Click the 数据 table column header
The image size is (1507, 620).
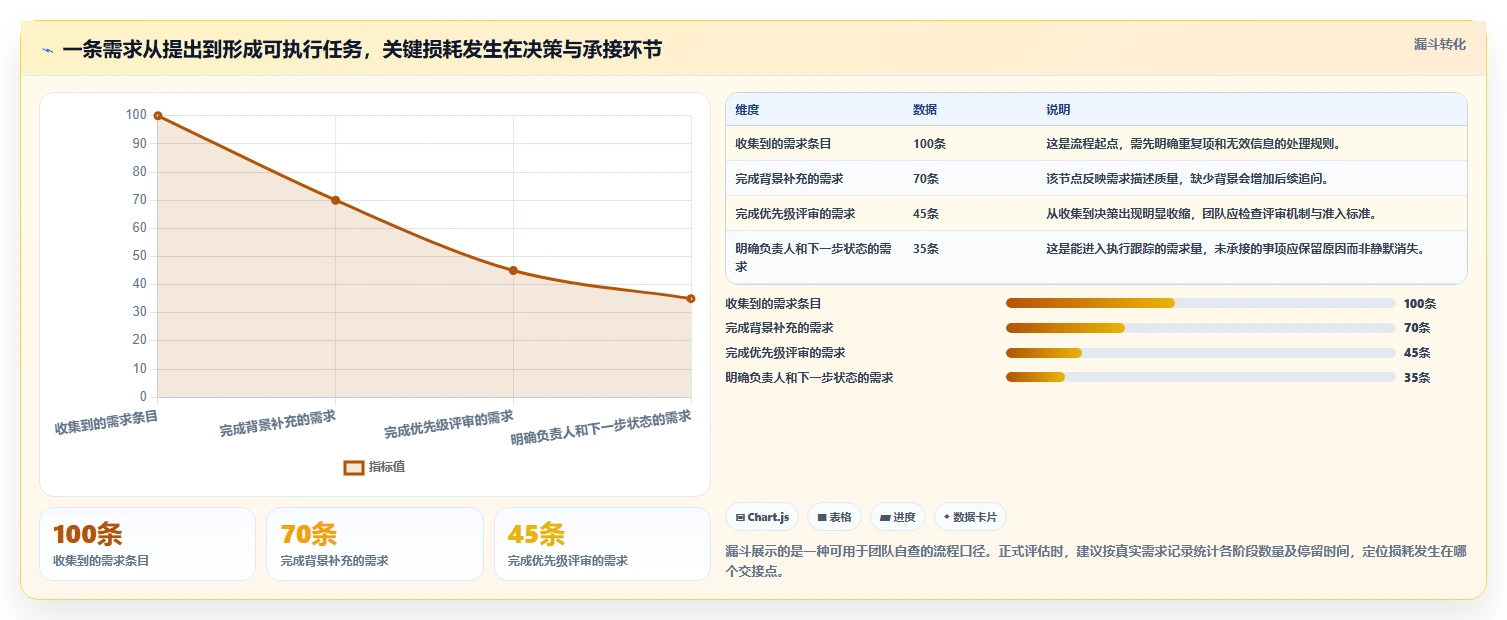[925, 110]
